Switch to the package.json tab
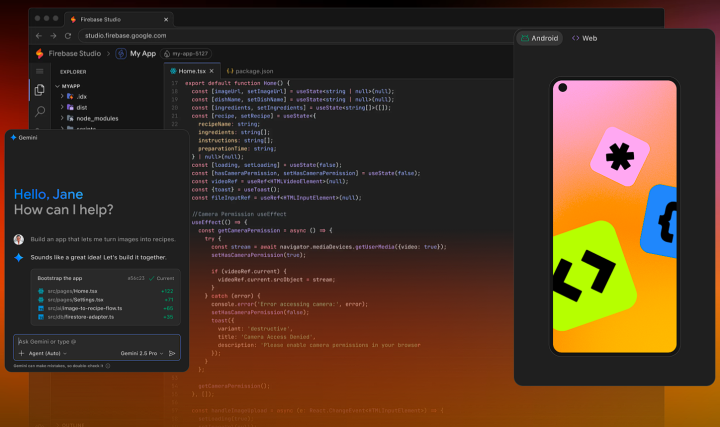This screenshot has width=720, height=427. click(x=250, y=71)
